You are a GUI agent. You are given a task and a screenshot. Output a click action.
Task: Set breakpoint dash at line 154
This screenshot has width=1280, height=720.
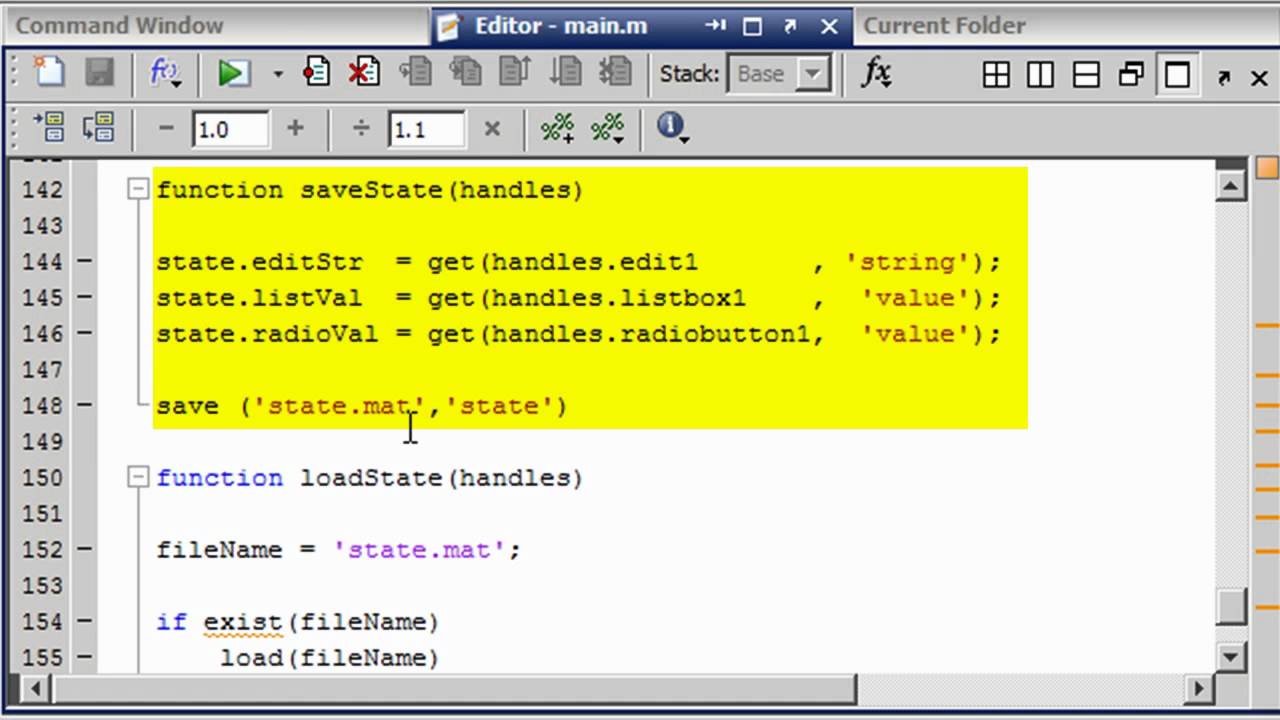pyautogui.click(x=85, y=622)
